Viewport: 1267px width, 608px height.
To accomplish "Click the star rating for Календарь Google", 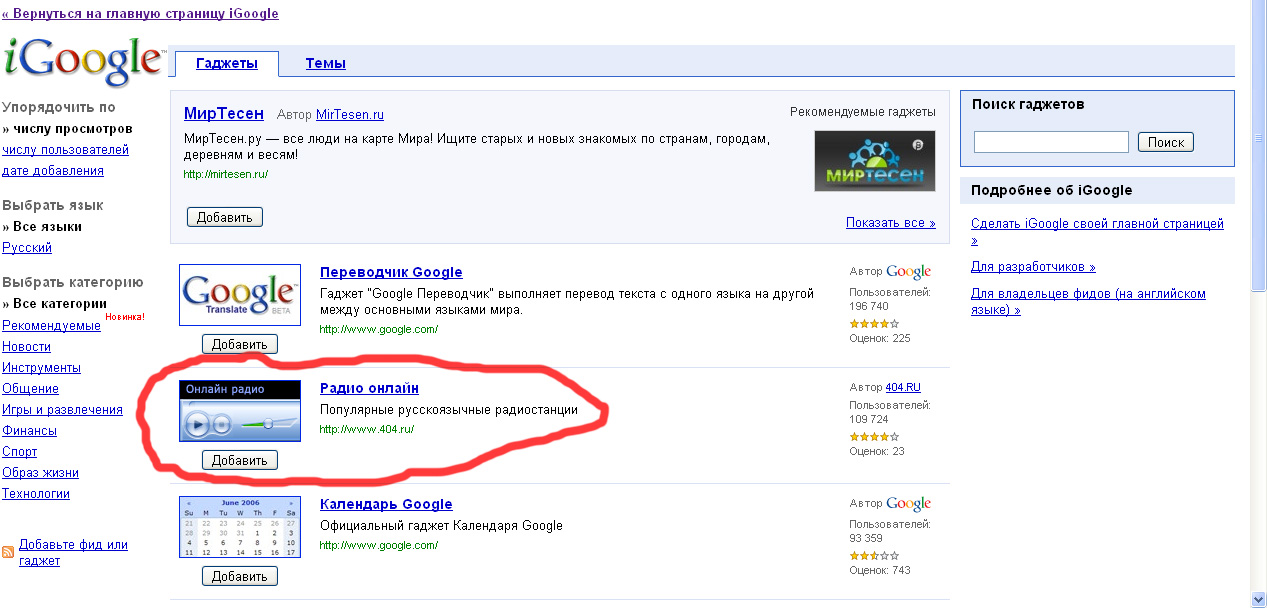I will coord(874,555).
